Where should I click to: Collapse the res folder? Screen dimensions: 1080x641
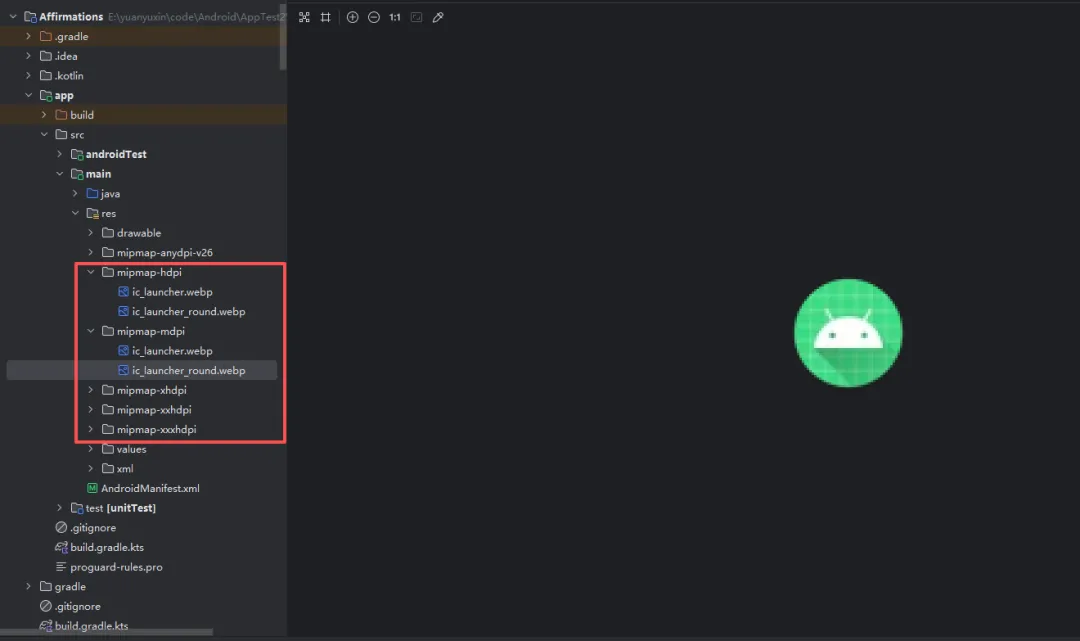click(75, 213)
